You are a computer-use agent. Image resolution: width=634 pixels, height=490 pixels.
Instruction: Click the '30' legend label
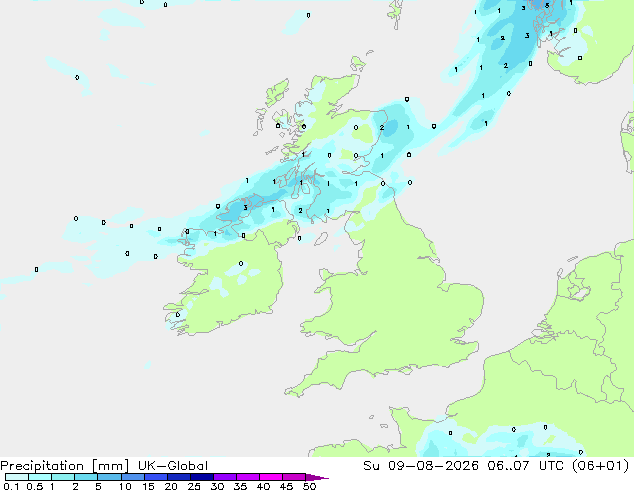(217, 486)
